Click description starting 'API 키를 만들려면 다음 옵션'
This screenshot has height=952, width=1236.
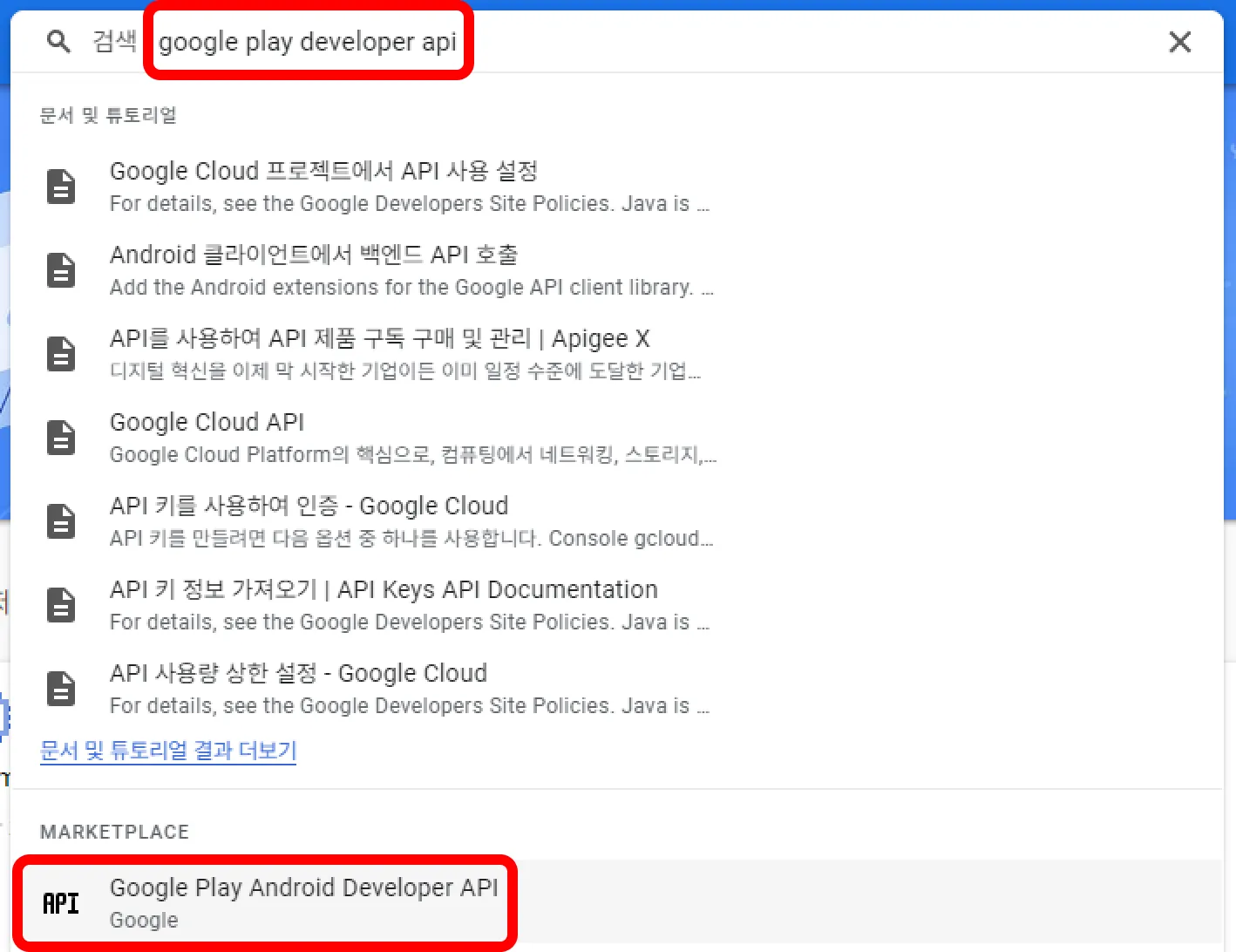[411, 539]
